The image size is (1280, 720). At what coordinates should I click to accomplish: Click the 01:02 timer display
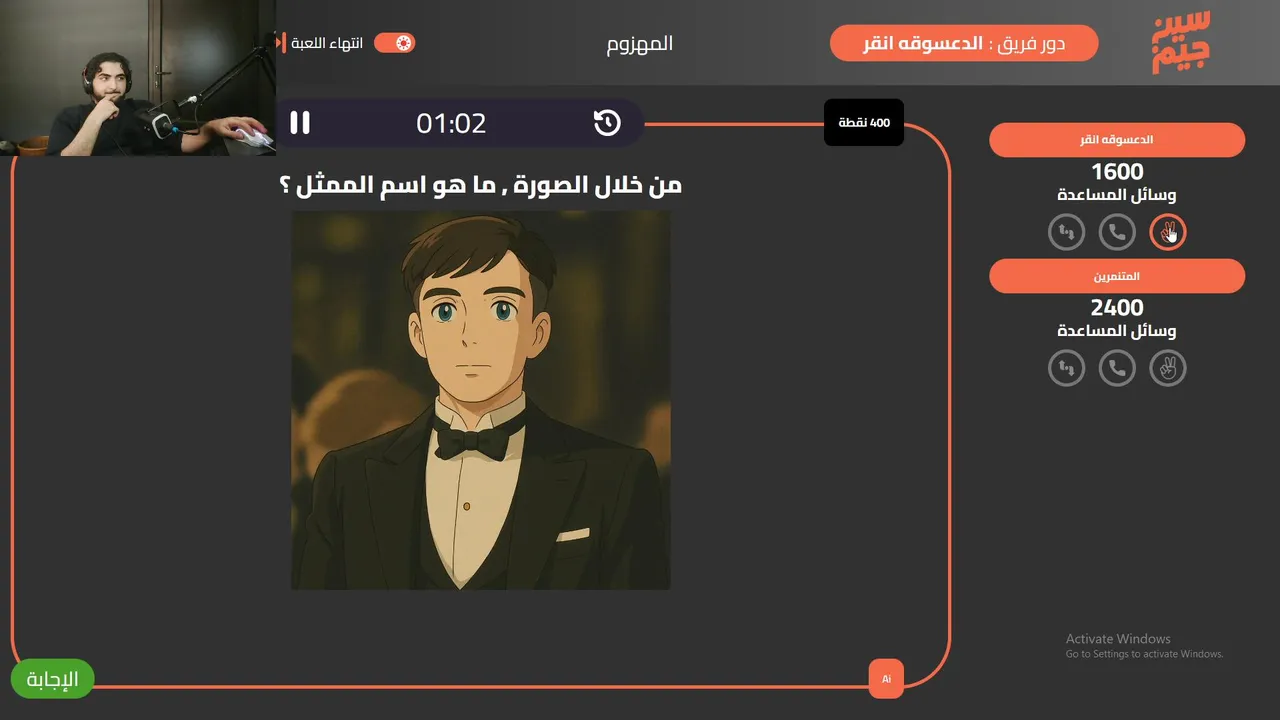[x=451, y=123]
